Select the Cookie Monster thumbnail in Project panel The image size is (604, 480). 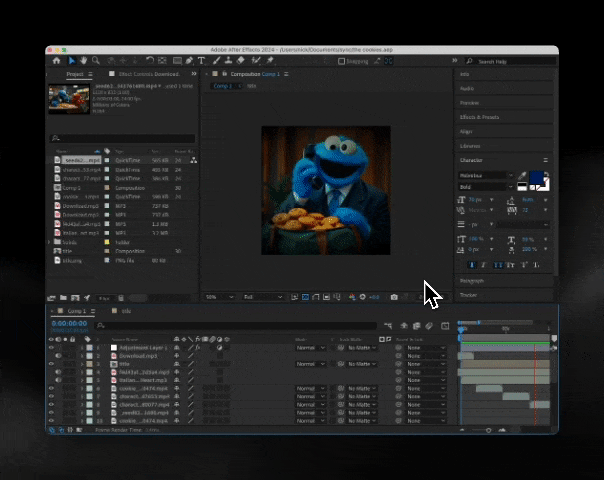(69, 99)
